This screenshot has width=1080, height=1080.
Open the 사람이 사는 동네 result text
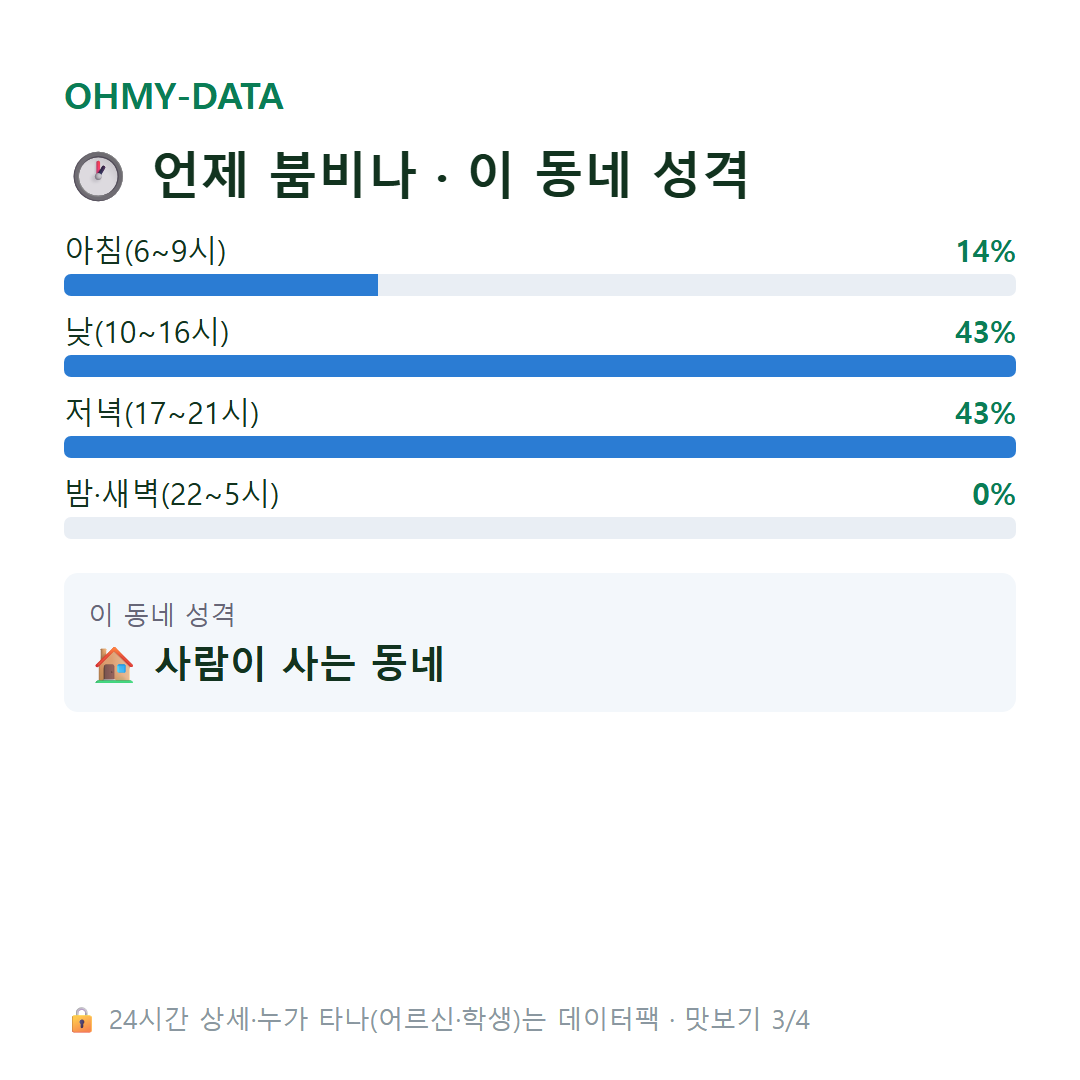pyautogui.click(x=300, y=664)
